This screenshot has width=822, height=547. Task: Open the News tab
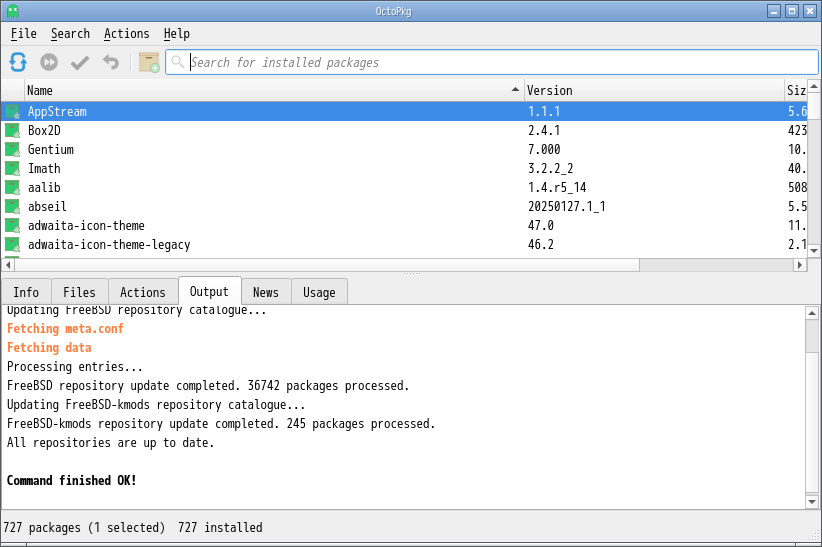coord(266,292)
